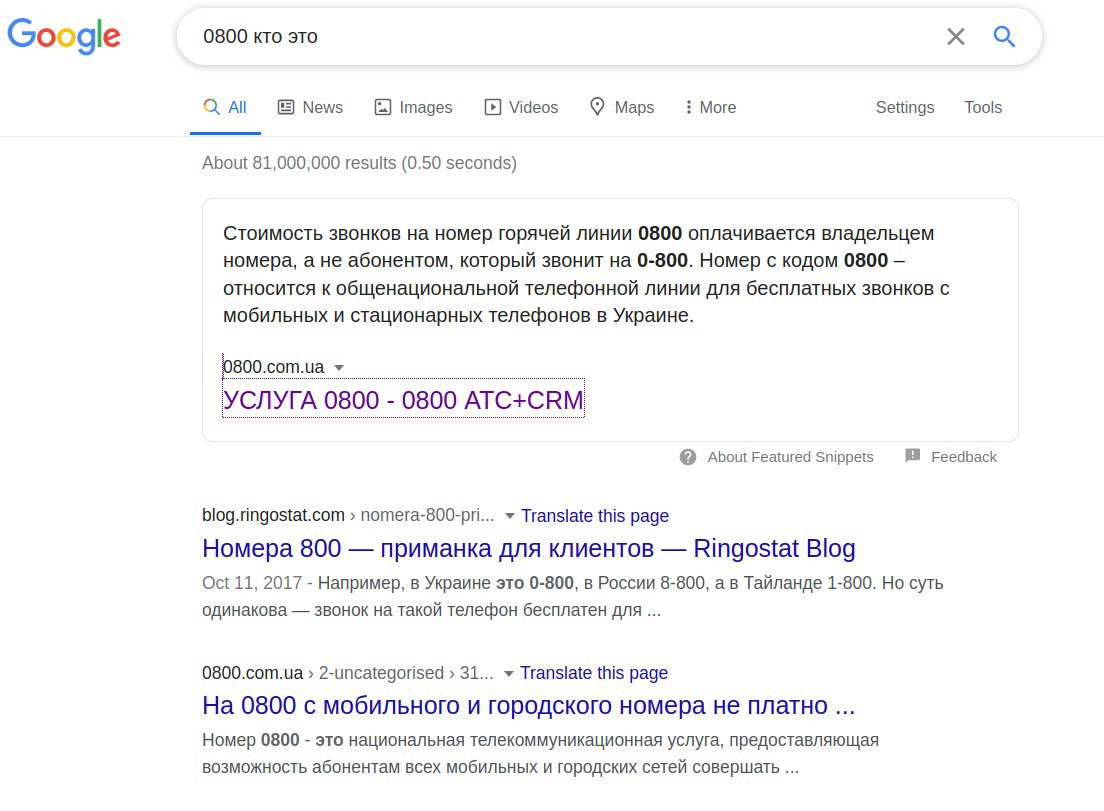
Task: Click 'Номер 0800 - это национальная' description
Action: pyautogui.click(x=540, y=753)
